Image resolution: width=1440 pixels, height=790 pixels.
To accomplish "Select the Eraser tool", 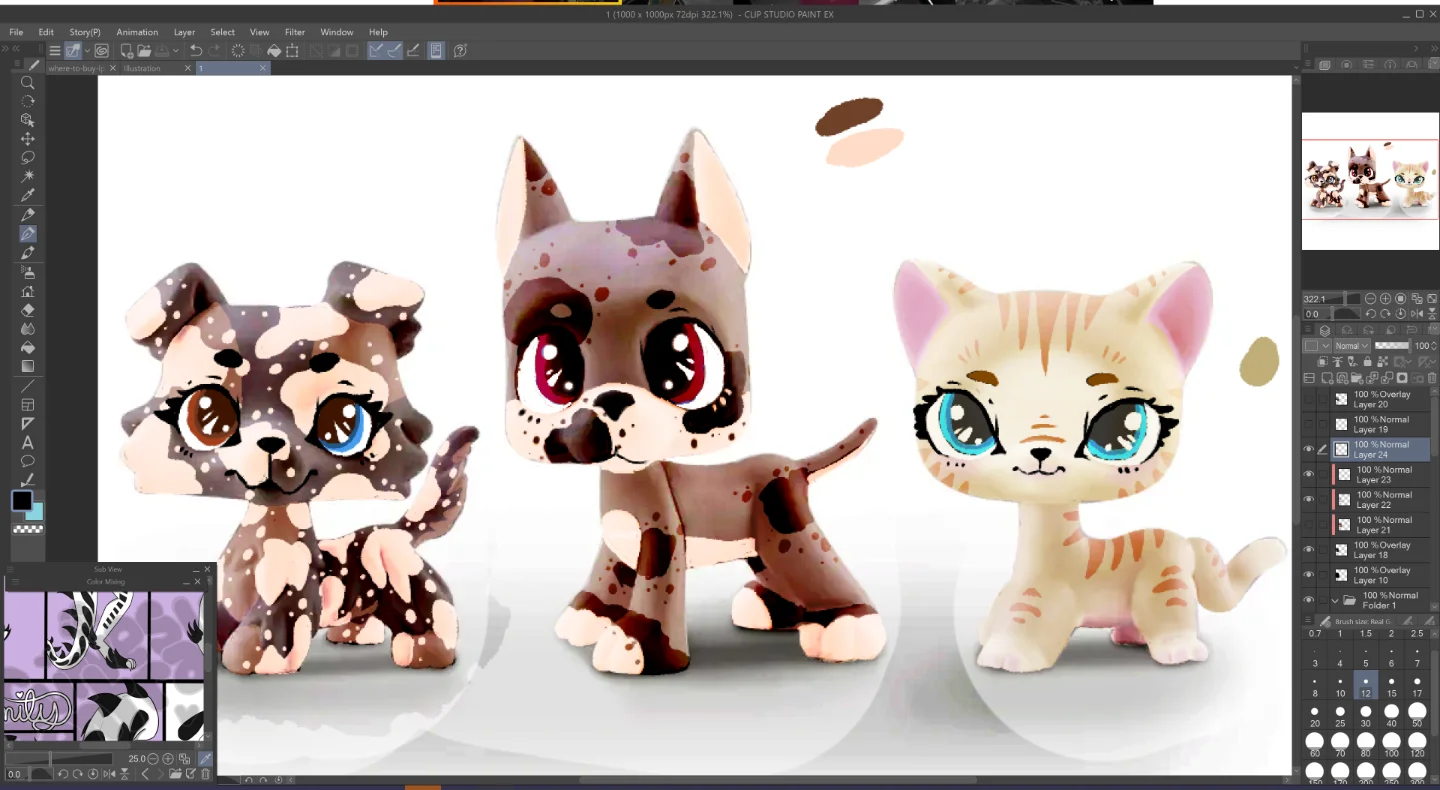I will [x=28, y=310].
